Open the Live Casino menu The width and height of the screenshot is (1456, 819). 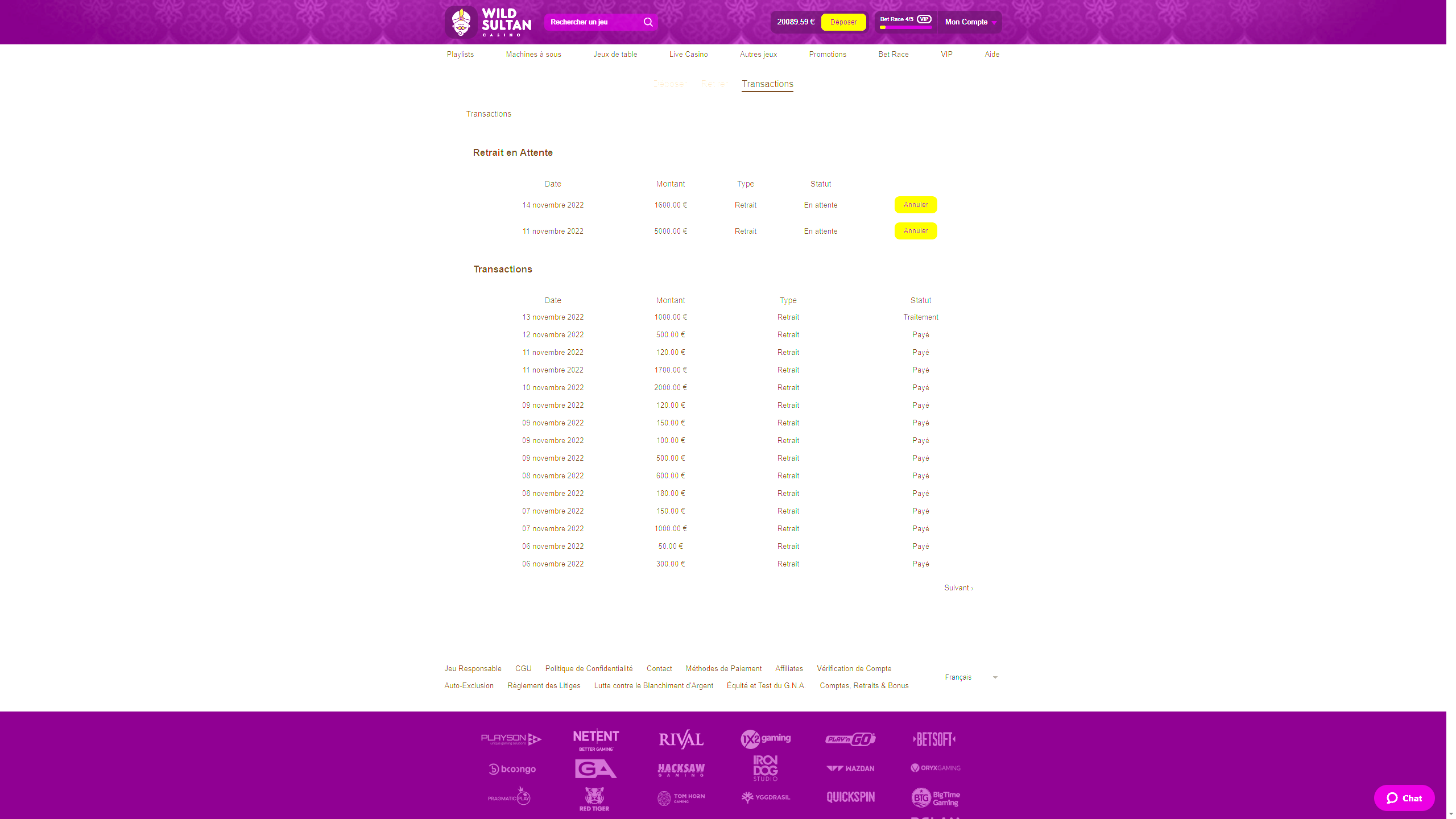click(x=688, y=55)
